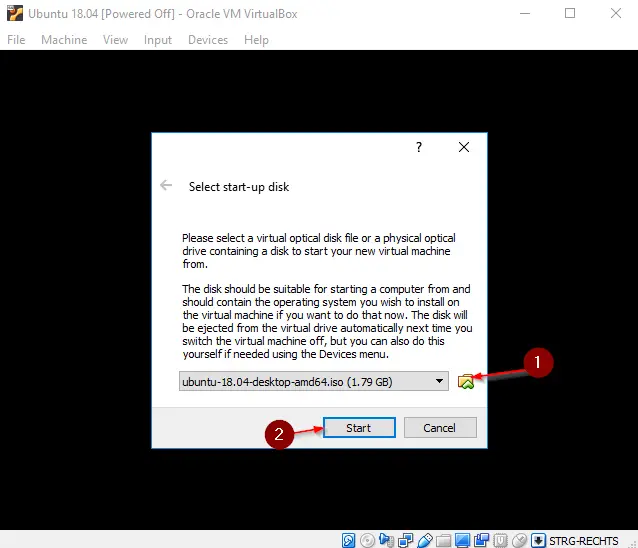
Task: Click the keyboard capture arrow icon
Action: click(x=538, y=540)
